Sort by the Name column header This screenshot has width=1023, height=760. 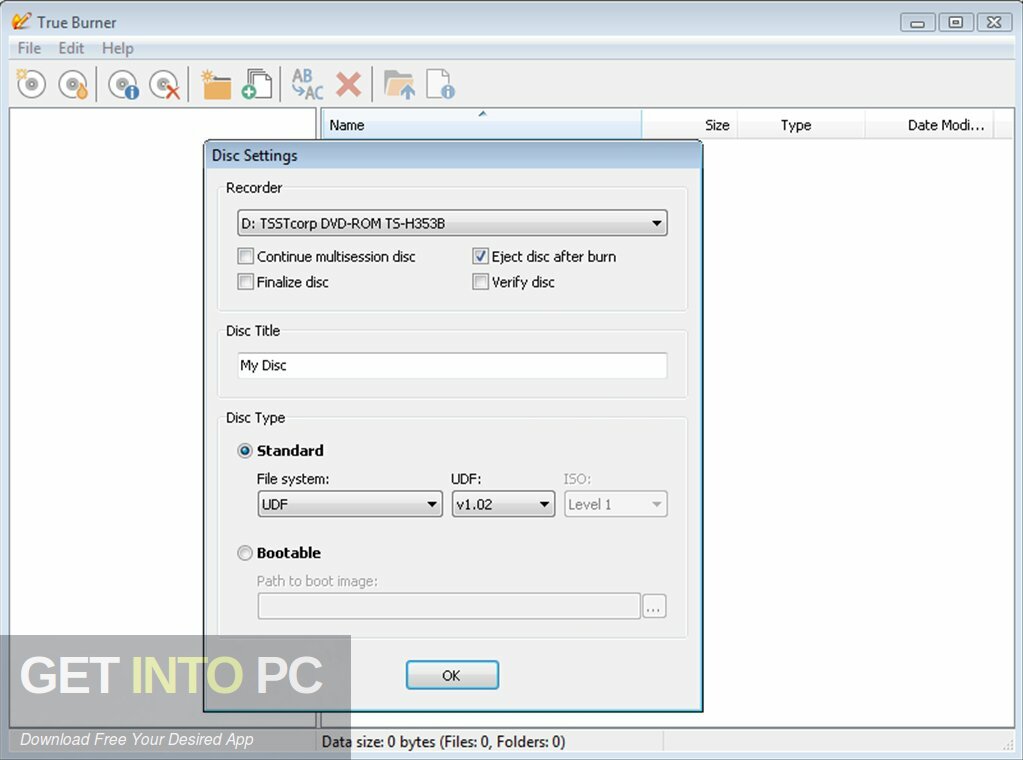481,125
